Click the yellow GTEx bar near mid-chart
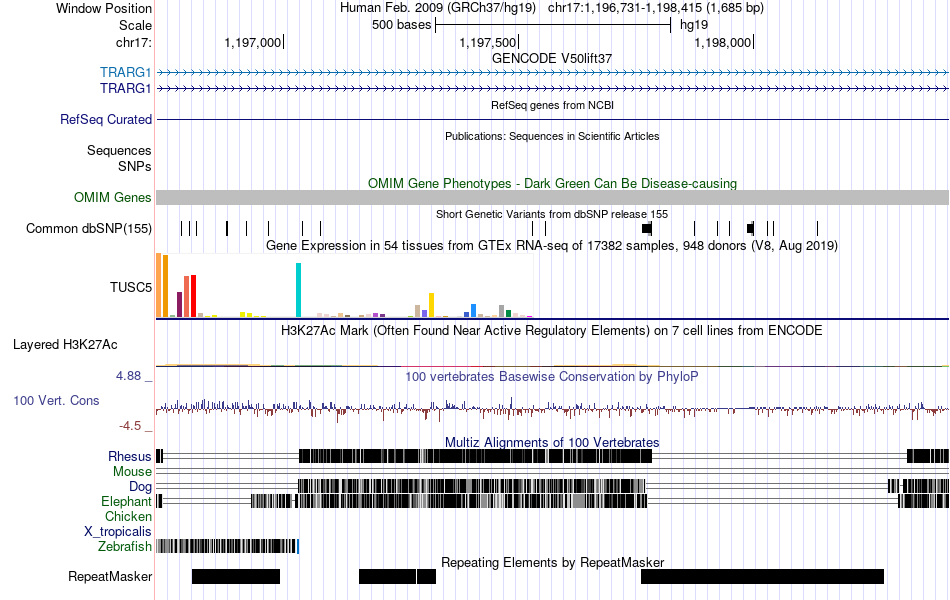 tap(431, 305)
